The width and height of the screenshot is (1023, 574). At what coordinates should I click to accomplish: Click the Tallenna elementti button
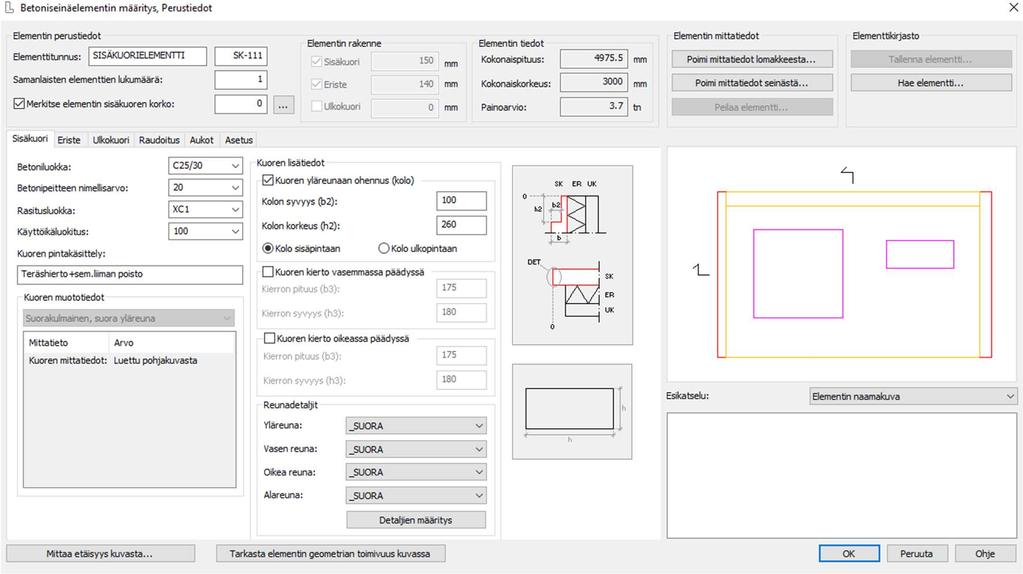point(931,59)
